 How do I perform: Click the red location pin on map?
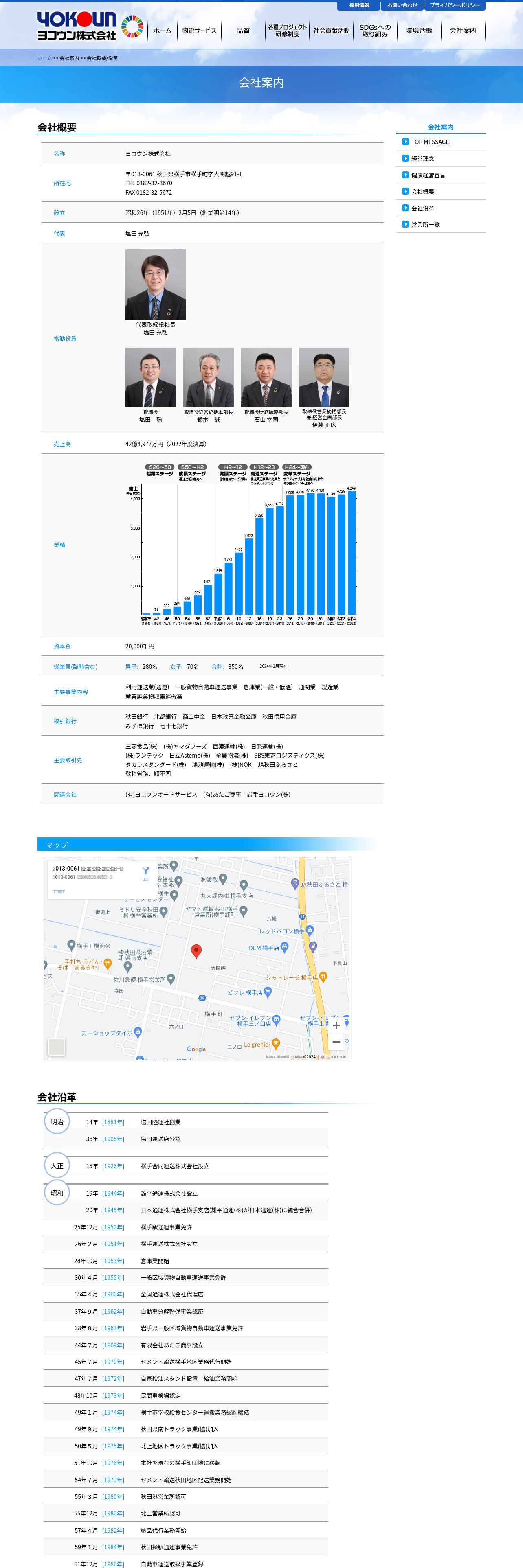(x=196, y=951)
